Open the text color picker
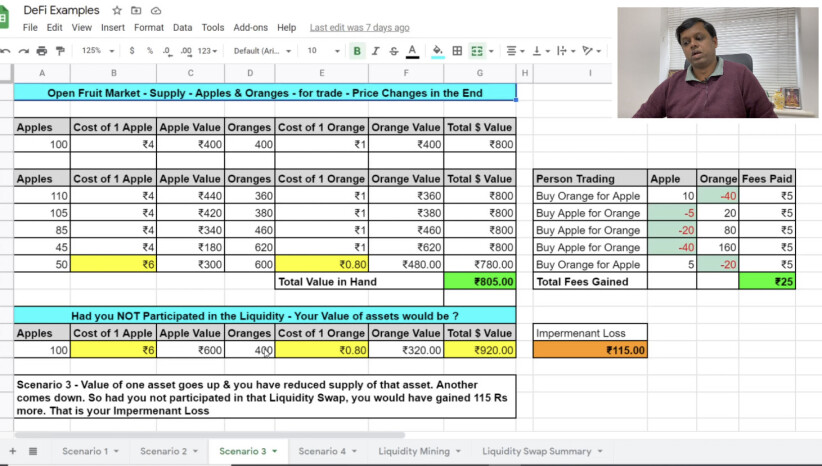 click(x=413, y=51)
